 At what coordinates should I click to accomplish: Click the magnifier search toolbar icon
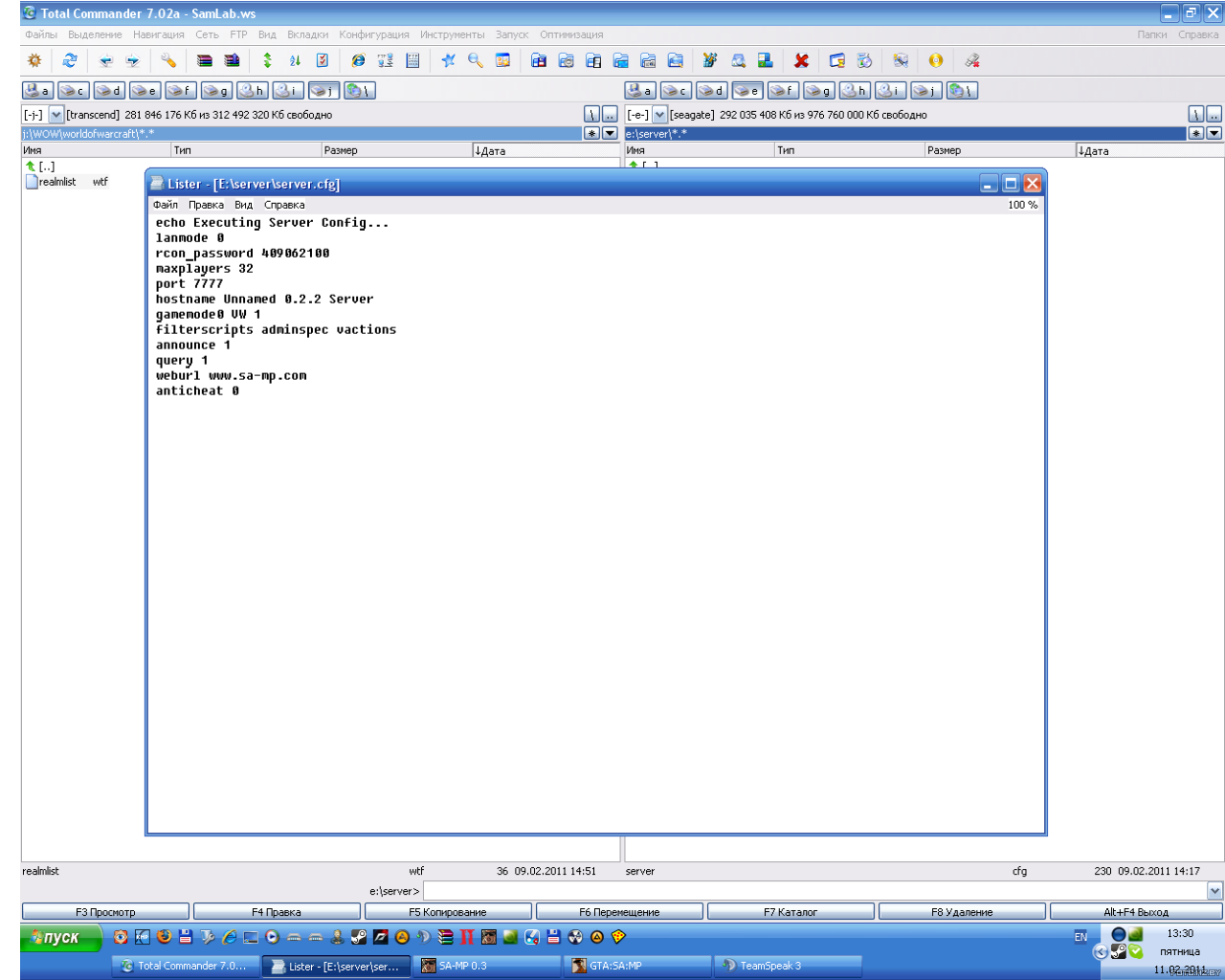[x=475, y=60]
